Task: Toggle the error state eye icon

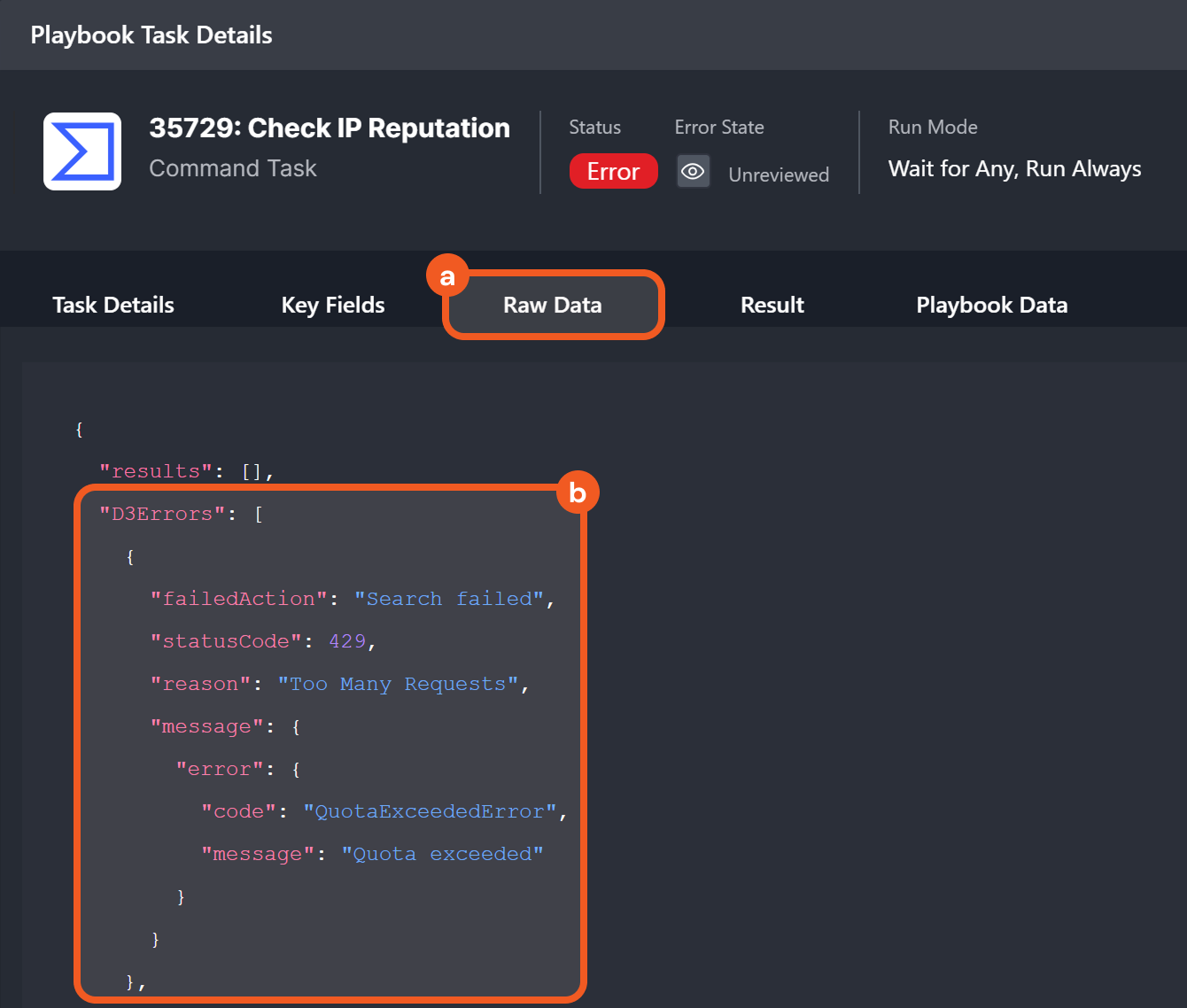Action: pyautogui.click(x=693, y=171)
